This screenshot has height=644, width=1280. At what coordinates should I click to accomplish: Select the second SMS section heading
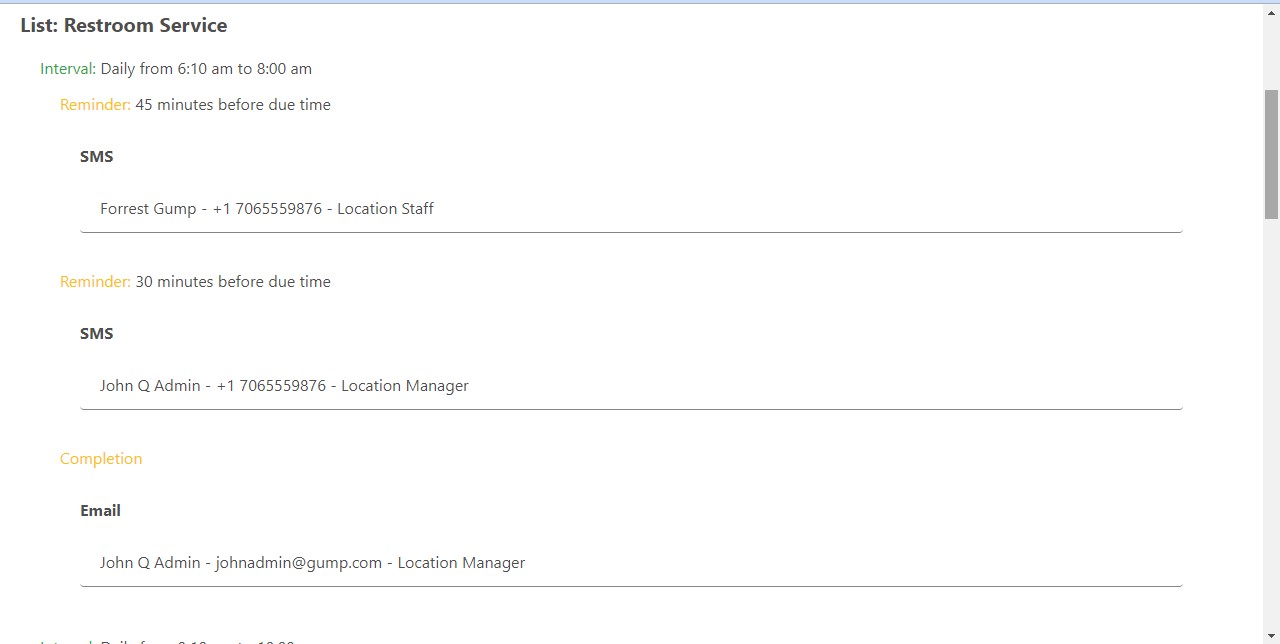[96, 333]
